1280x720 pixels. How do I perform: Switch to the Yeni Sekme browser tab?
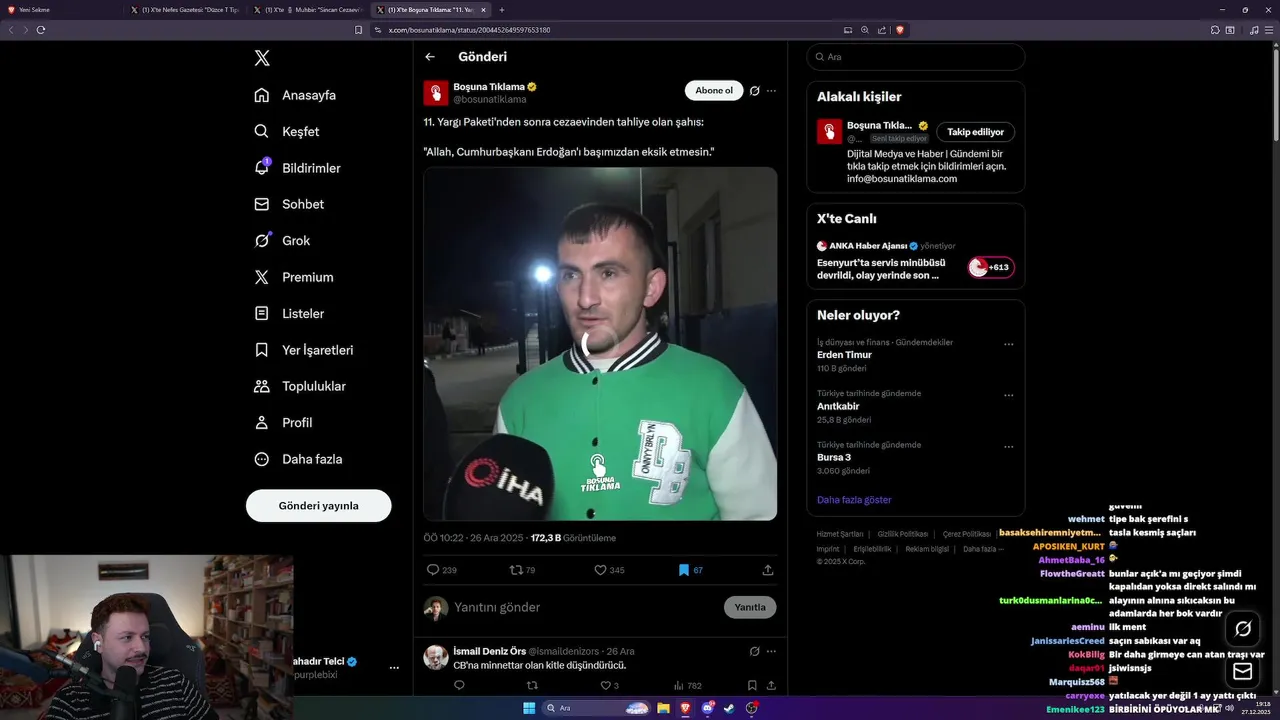tap(62, 10)
